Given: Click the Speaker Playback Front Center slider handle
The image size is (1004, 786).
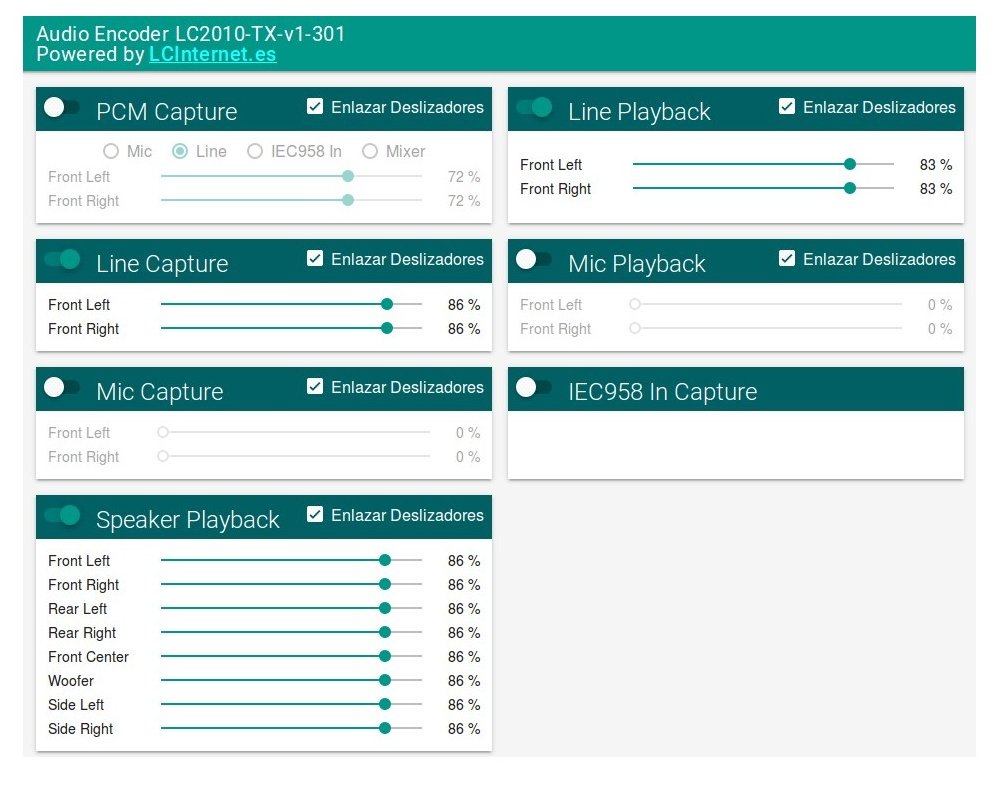Looking at the screenshot, I should (385, 656).
